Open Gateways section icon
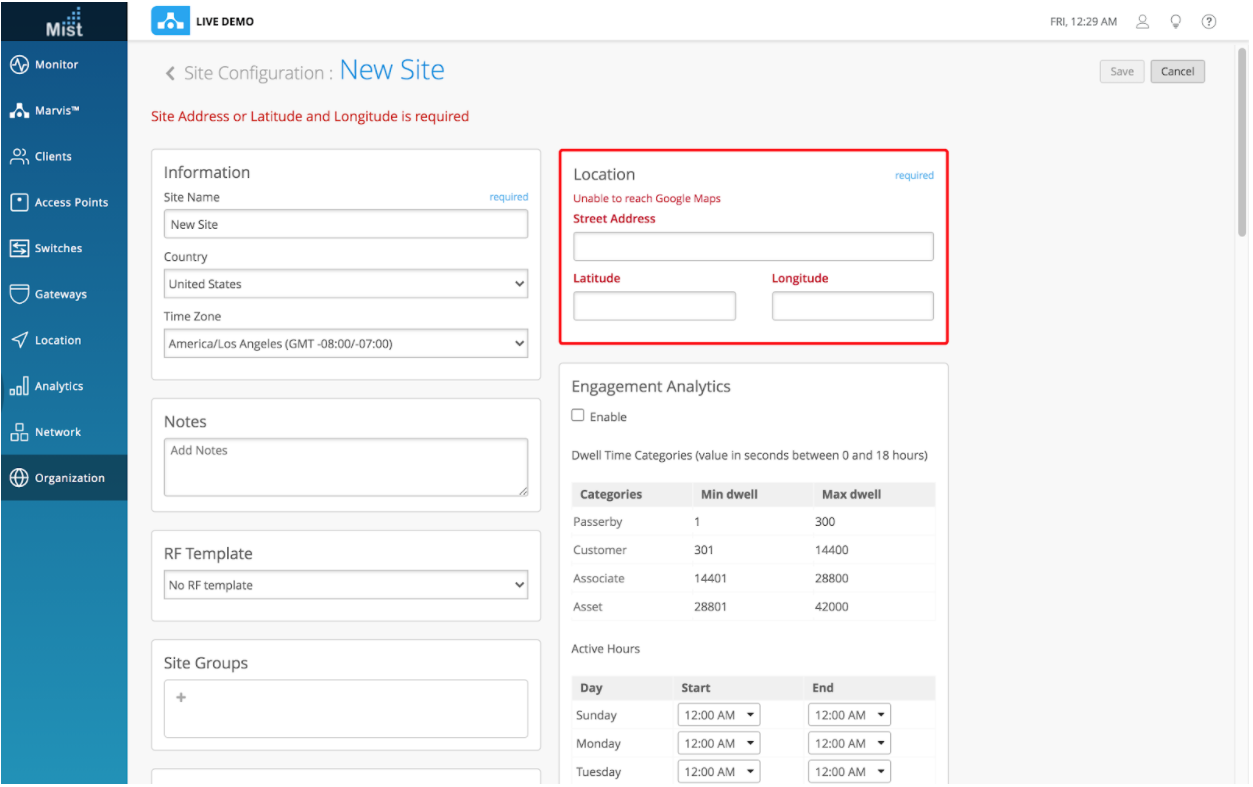The image size is (1253, 787). [19, 294]
